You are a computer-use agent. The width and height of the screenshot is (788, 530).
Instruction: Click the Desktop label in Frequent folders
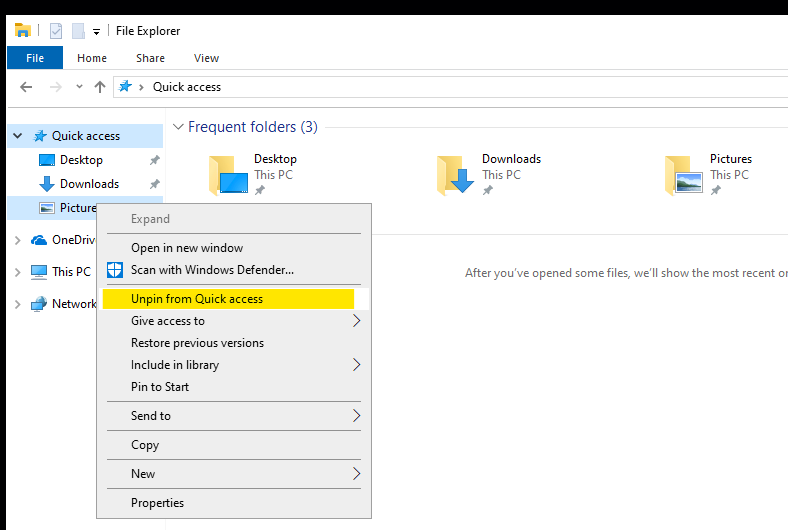coord(275,159)
